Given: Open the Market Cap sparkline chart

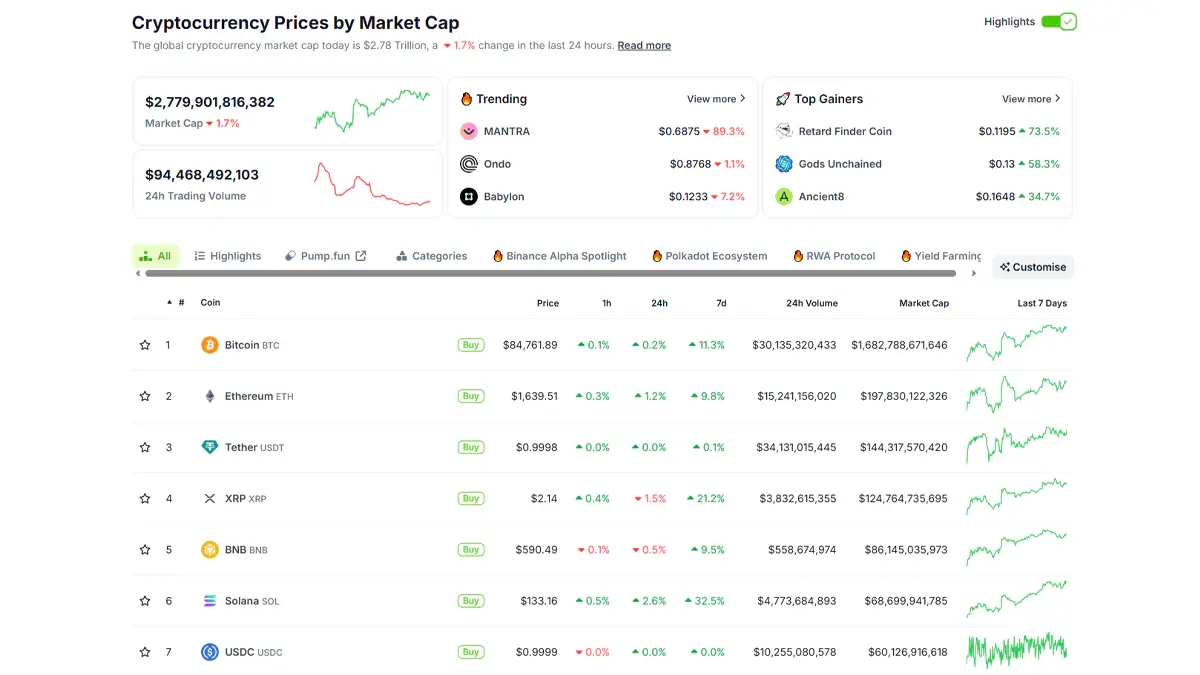Looking at the screenshot, I should pos(372,110).
